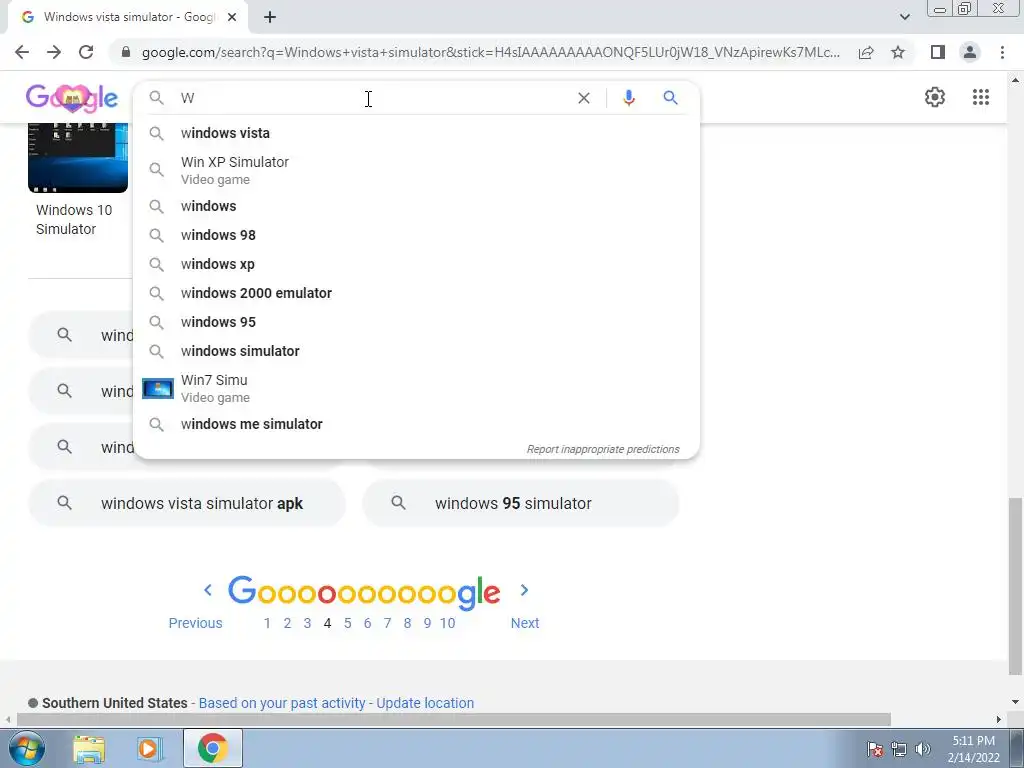
Task: Click horizontal scrollbar right arrow
Action: click(x=999, y=719)
